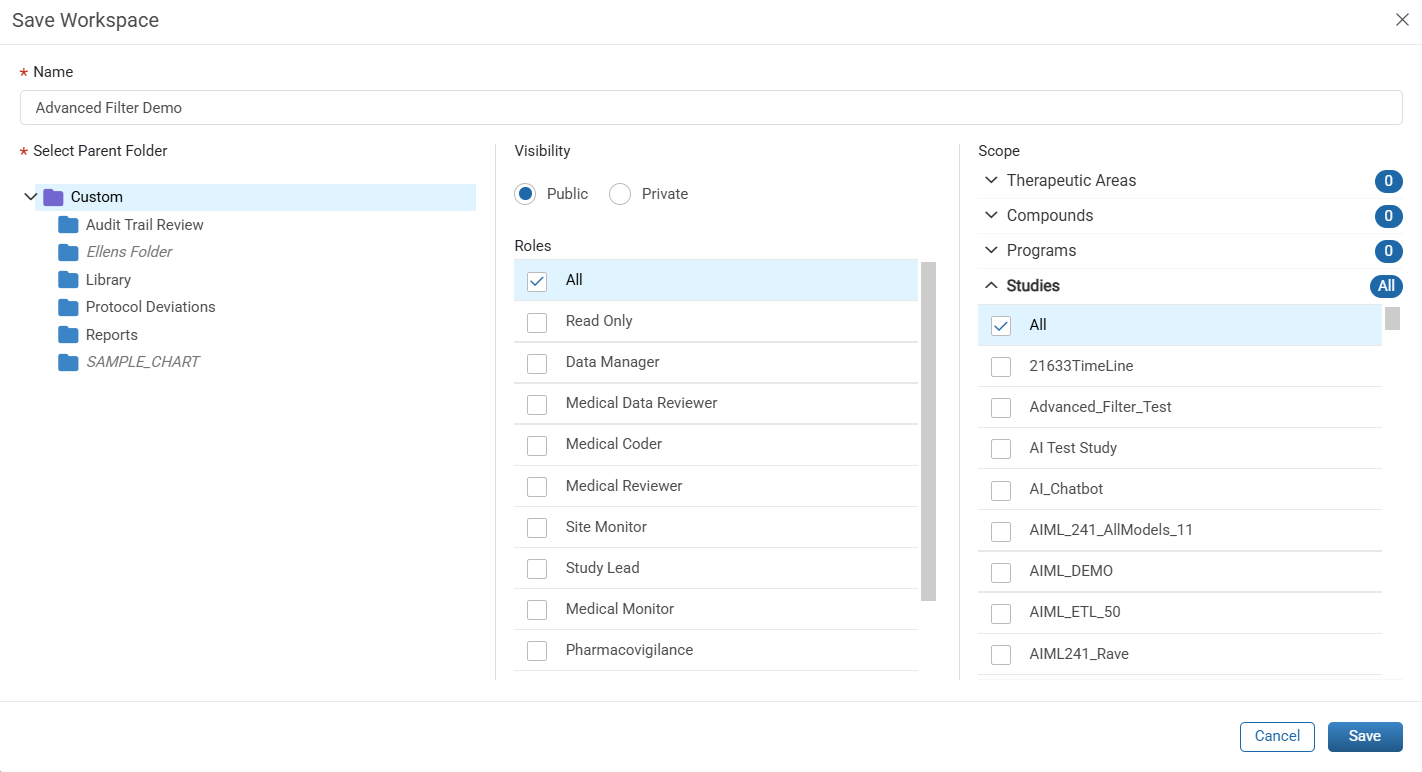Expand the Programs scope section

[x=991, y=251]
